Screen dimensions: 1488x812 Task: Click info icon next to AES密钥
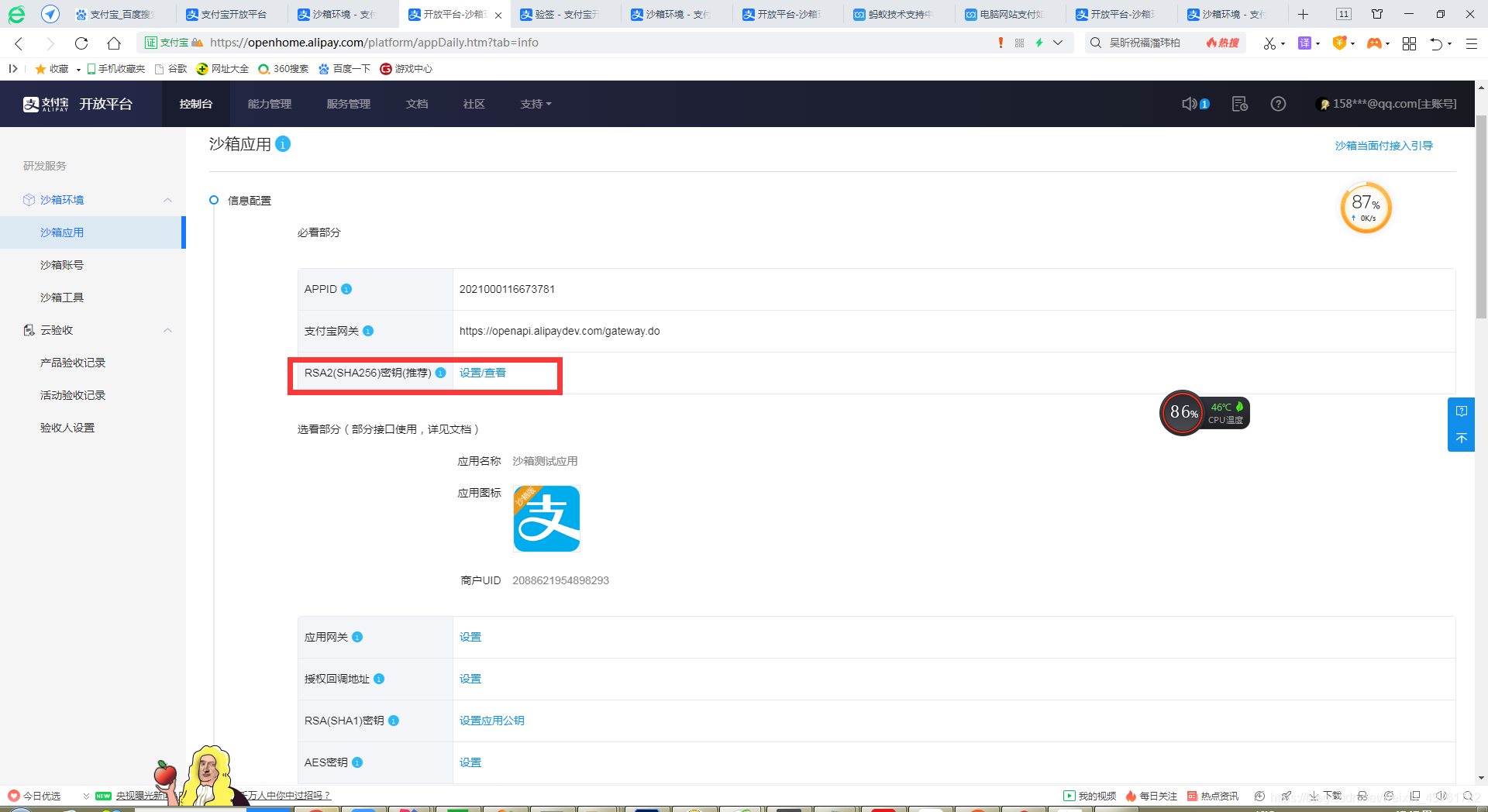357,762
